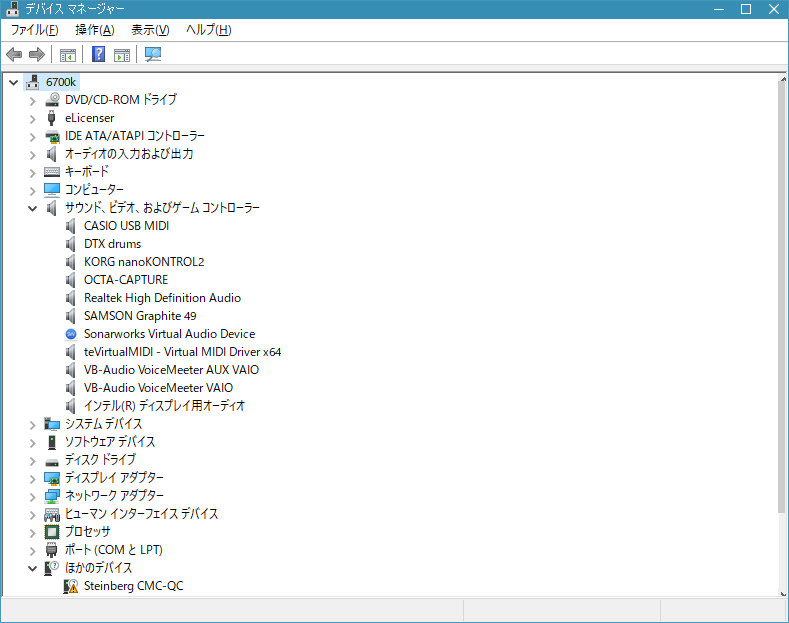Click the ほかのデバイス question mark icon
This screenshot has width=789, height=623.
(52, 568)
